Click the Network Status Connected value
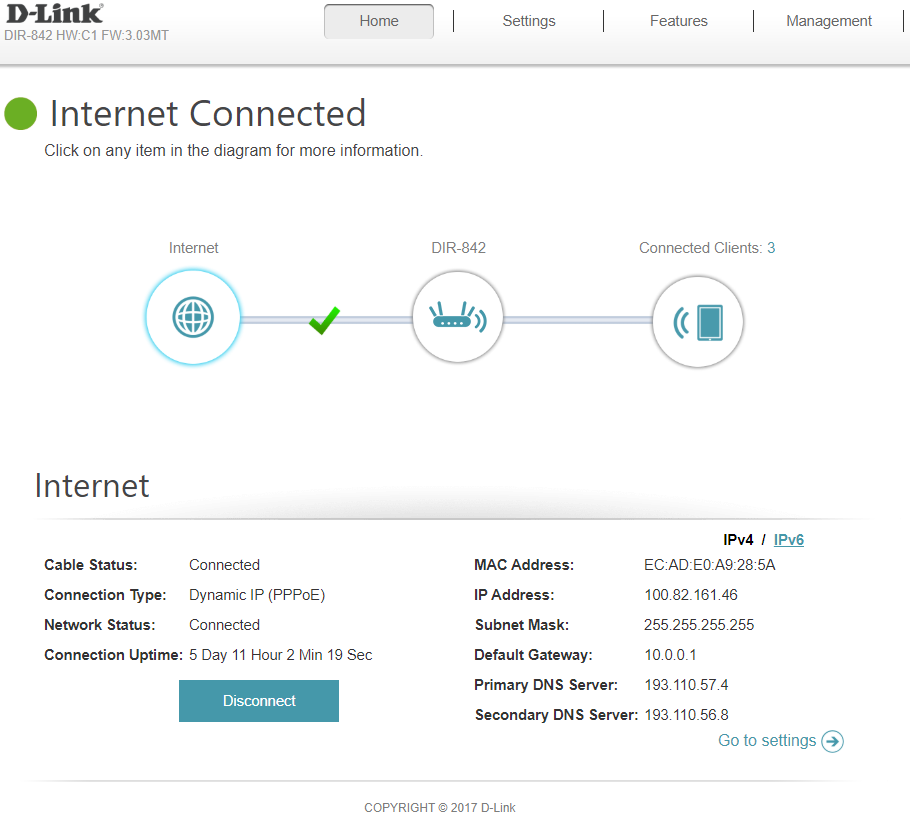This screenshot has width=910, height=824. pyautogui.click(x=225, y=625)
